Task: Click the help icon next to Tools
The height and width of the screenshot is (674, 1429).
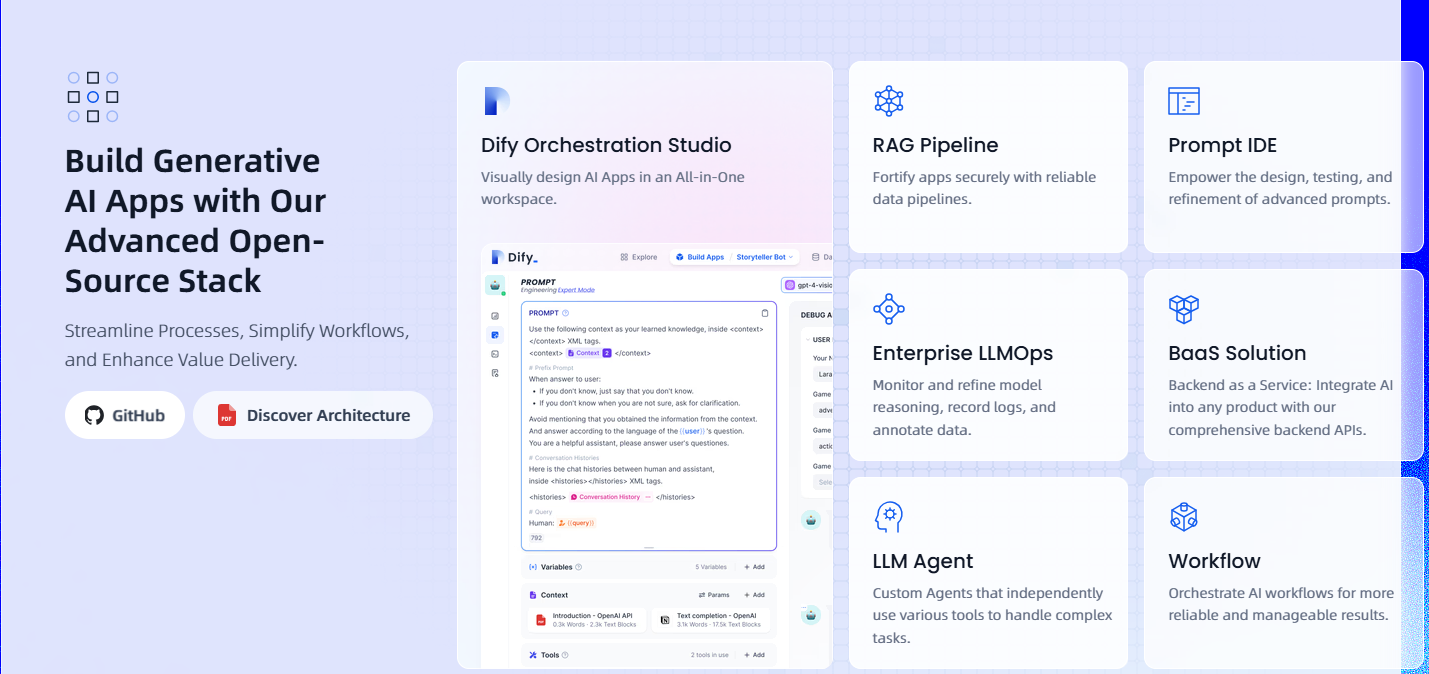Action: point(565,655)
